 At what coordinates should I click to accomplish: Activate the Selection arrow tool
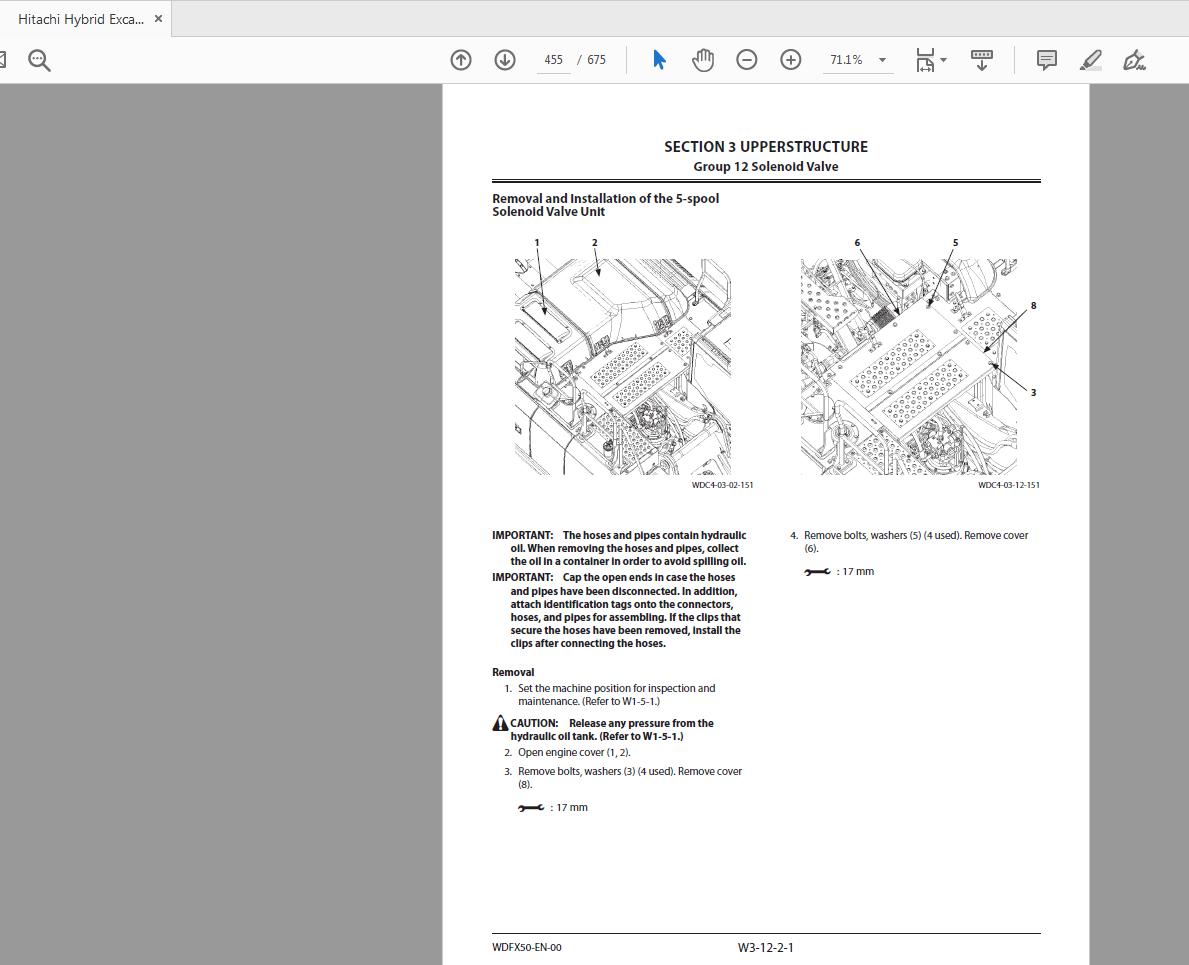(x=658, y=59)
